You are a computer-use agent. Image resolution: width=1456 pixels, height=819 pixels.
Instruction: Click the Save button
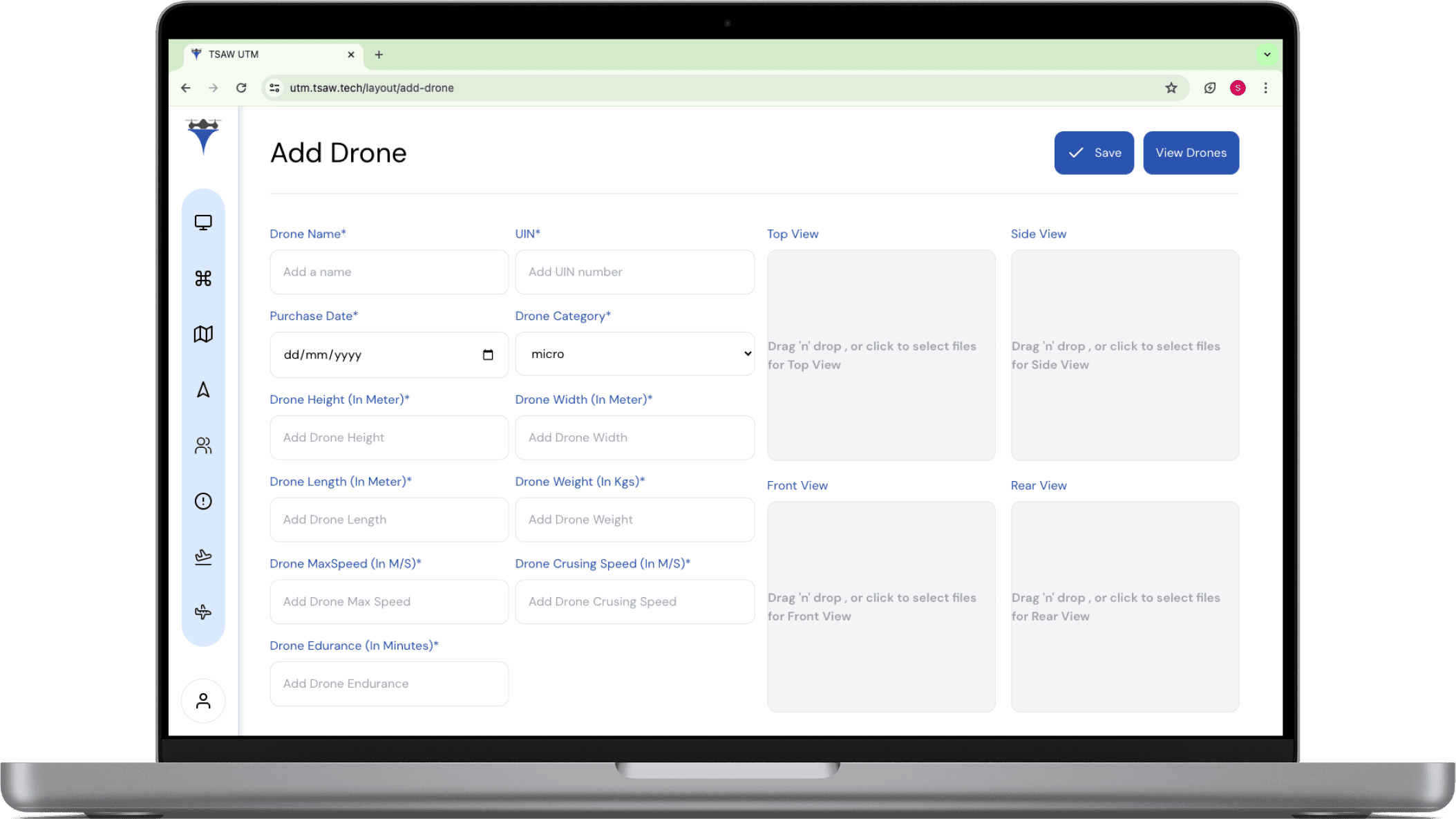(x=1094, y=153)
